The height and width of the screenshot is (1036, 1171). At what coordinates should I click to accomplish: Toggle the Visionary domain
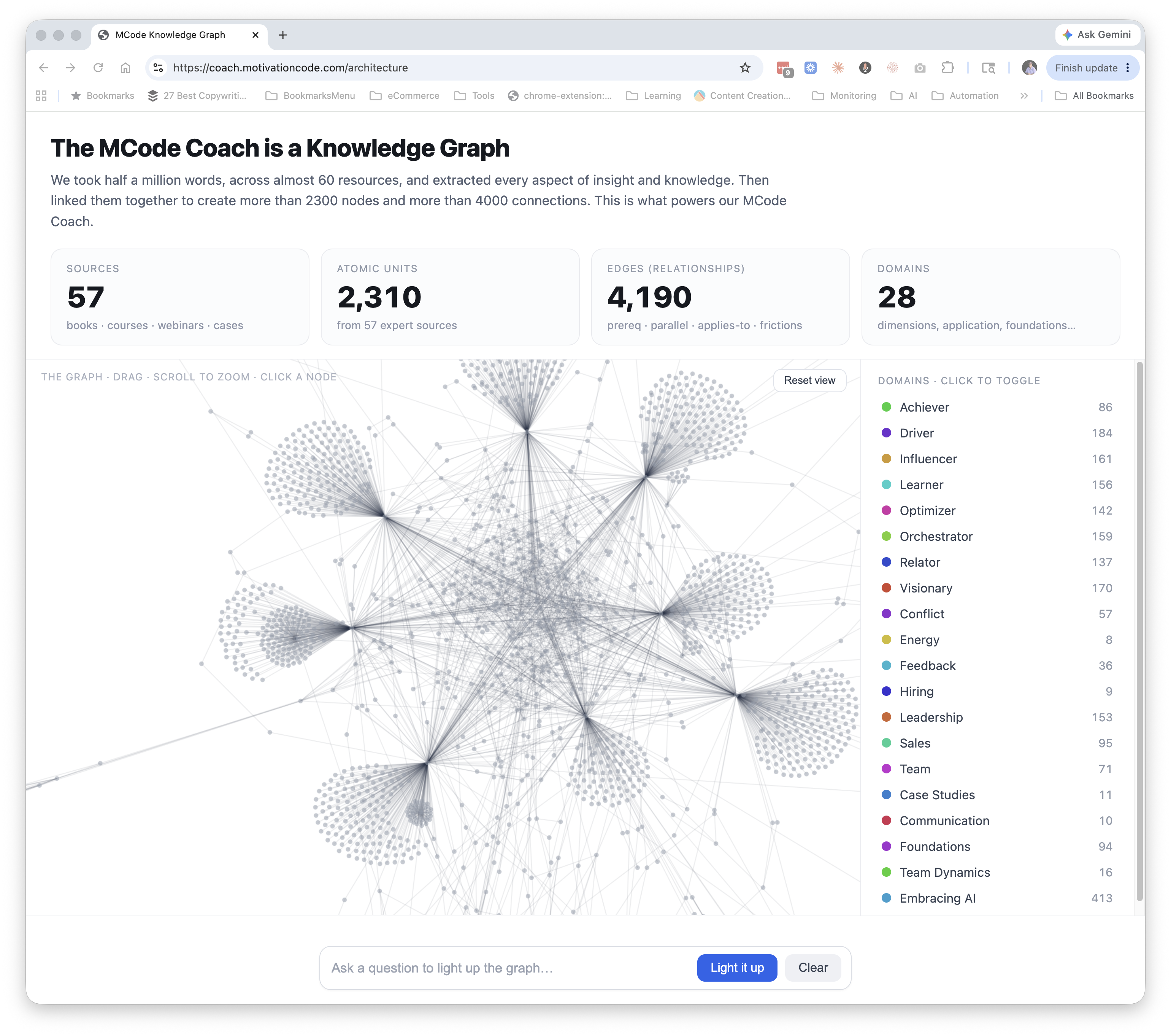point(996,588)
